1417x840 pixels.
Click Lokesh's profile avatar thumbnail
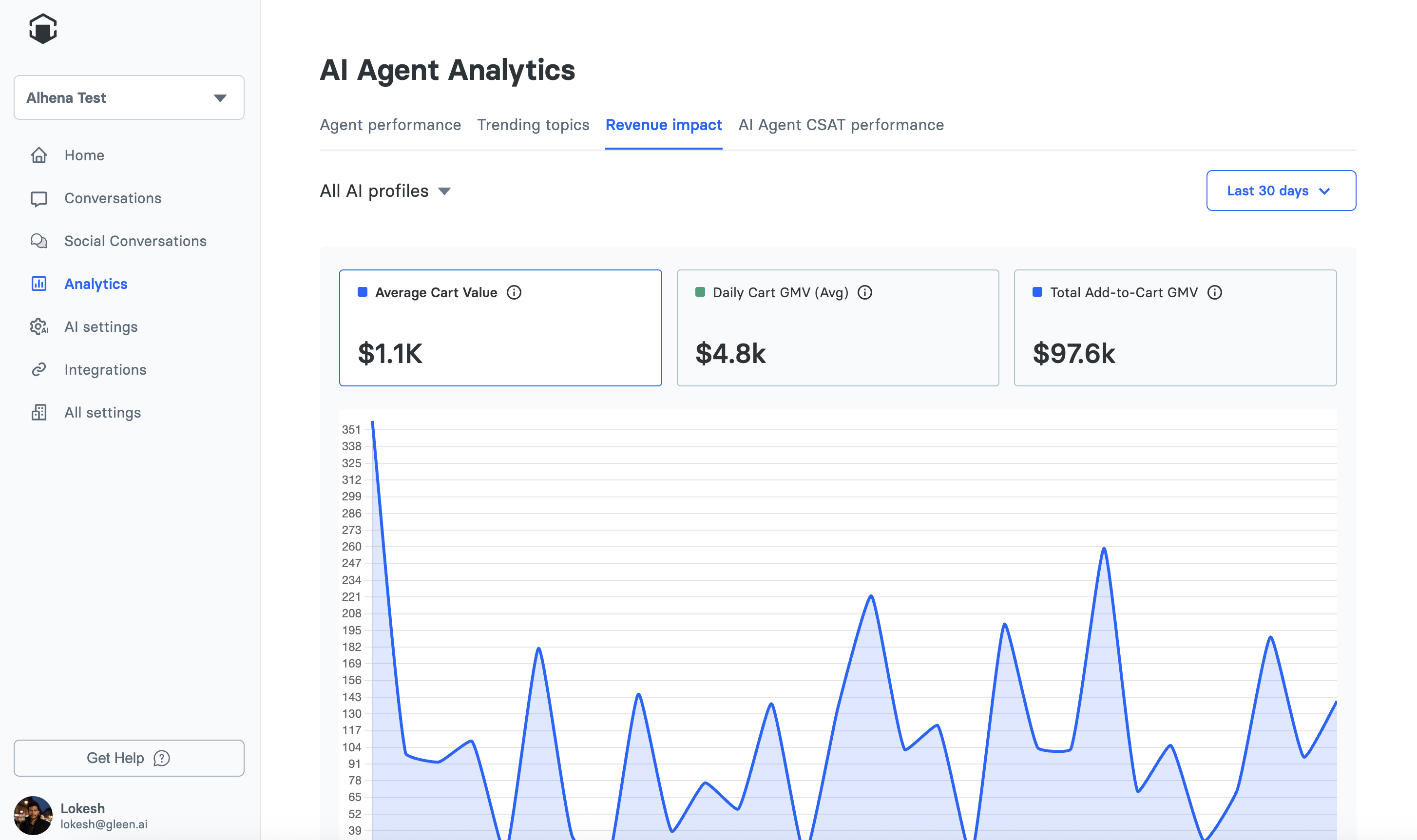33,815
